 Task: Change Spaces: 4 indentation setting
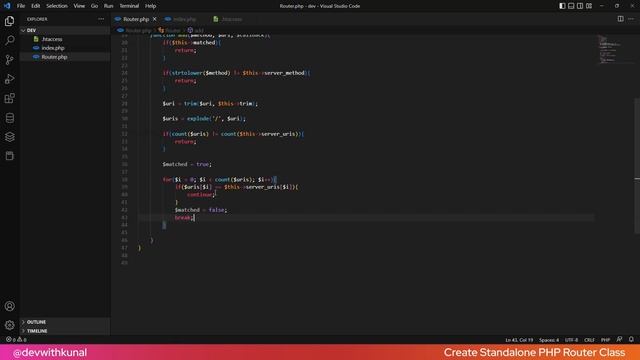[x=549, y=340]
